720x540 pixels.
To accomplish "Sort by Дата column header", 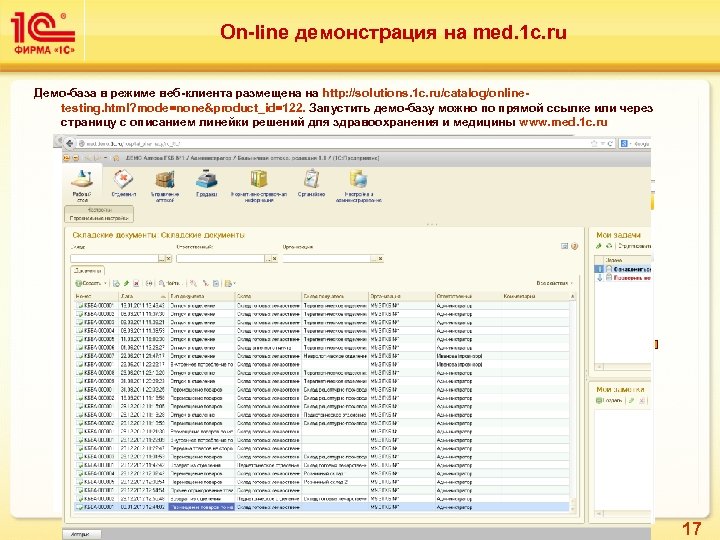I will (x=143, y=297).
